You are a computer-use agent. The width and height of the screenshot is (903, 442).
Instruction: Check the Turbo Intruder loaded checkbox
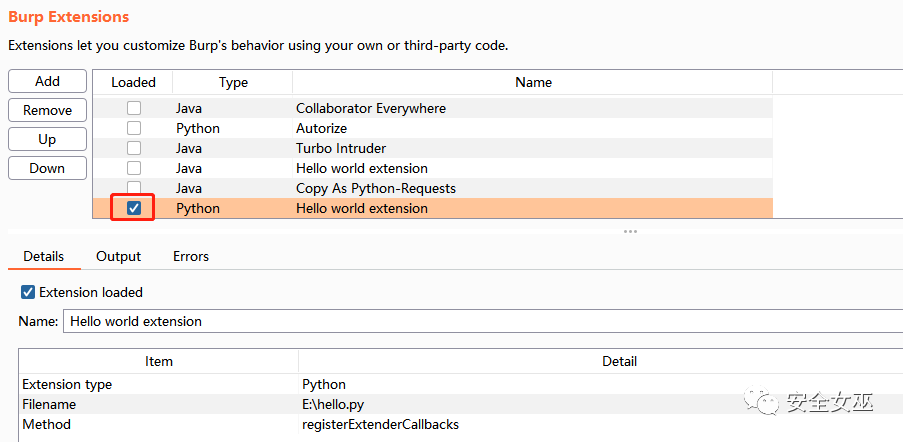(x=134, y=148)
